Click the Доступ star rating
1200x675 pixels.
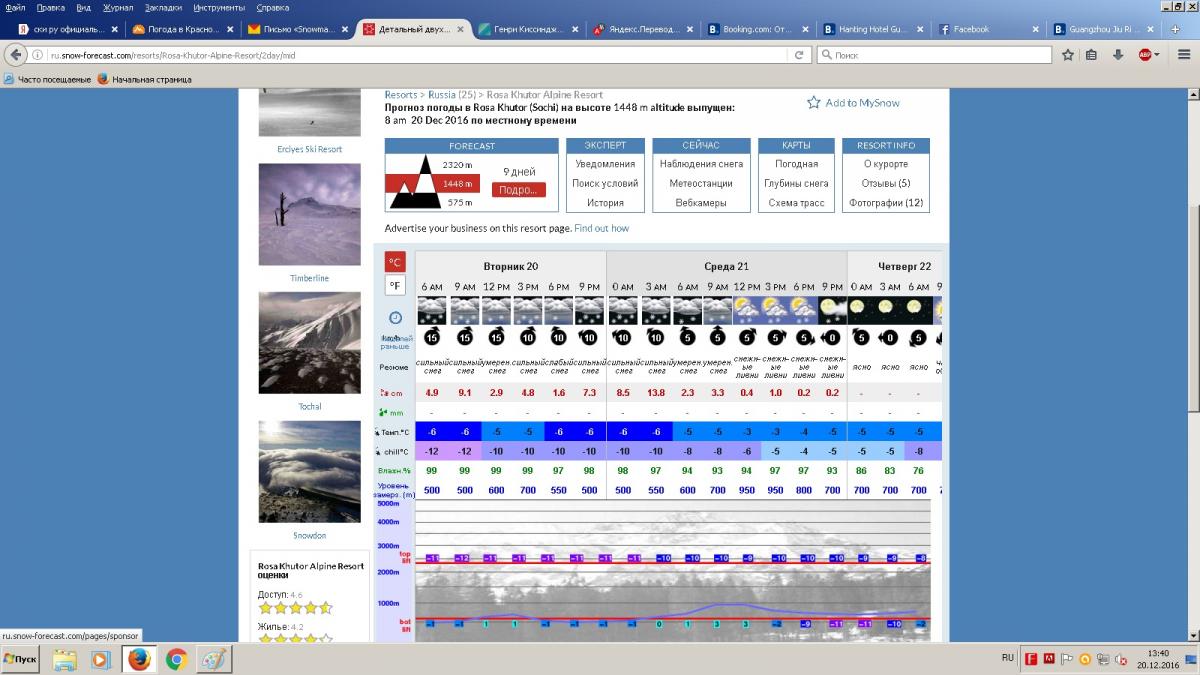click(295, 608)
